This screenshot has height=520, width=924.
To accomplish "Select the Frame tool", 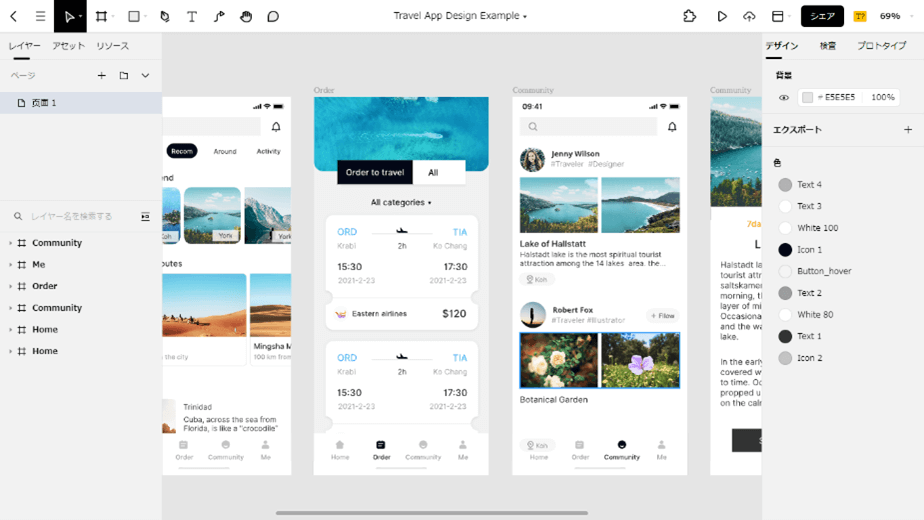I will point(101,16).
